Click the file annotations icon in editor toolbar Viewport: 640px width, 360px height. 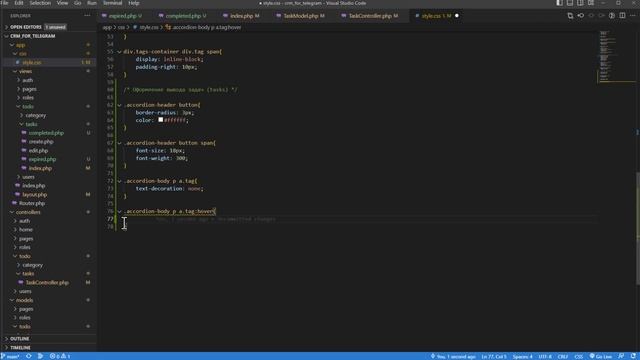580,16
